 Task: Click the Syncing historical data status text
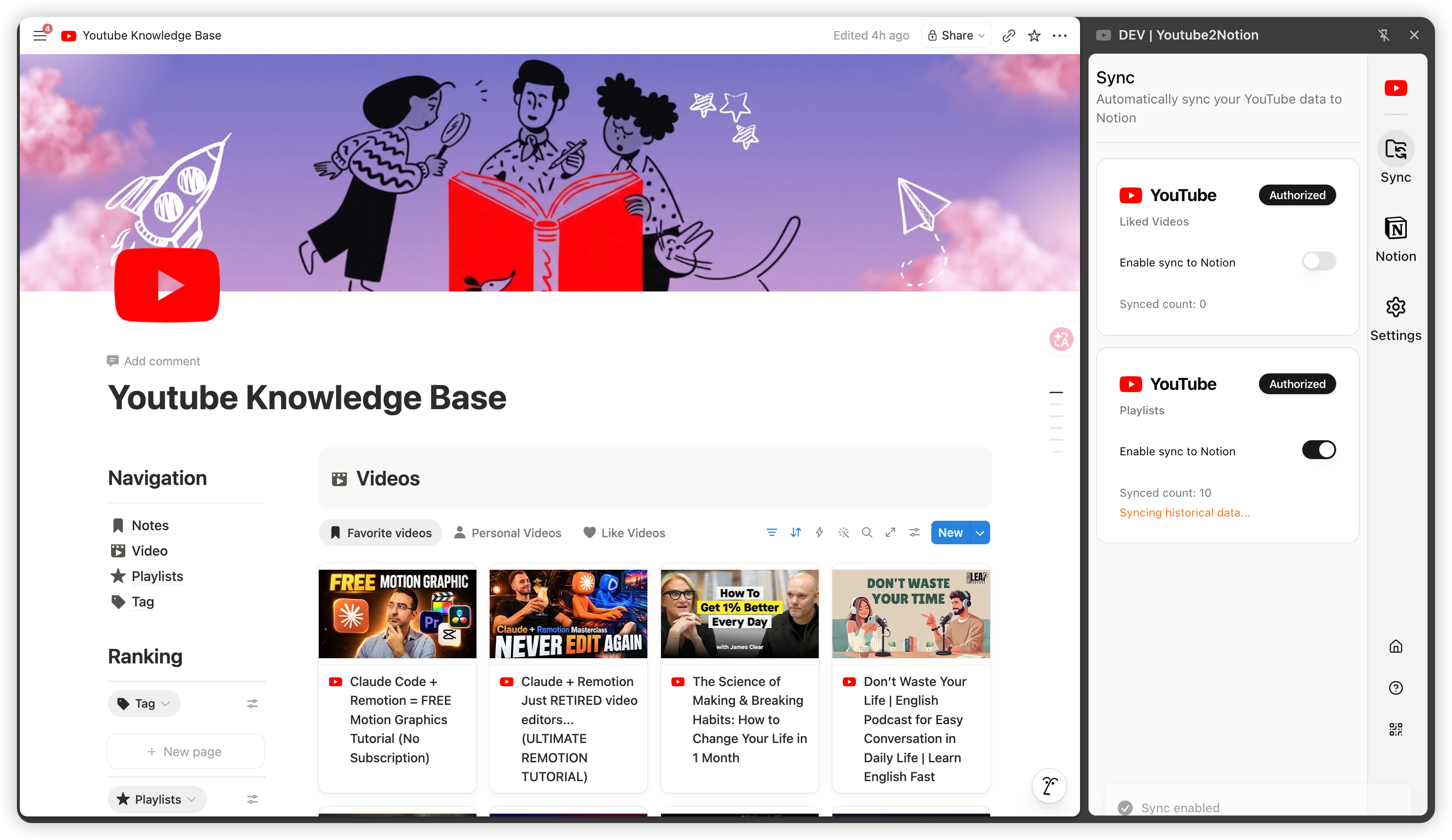tap(1185, 513)
